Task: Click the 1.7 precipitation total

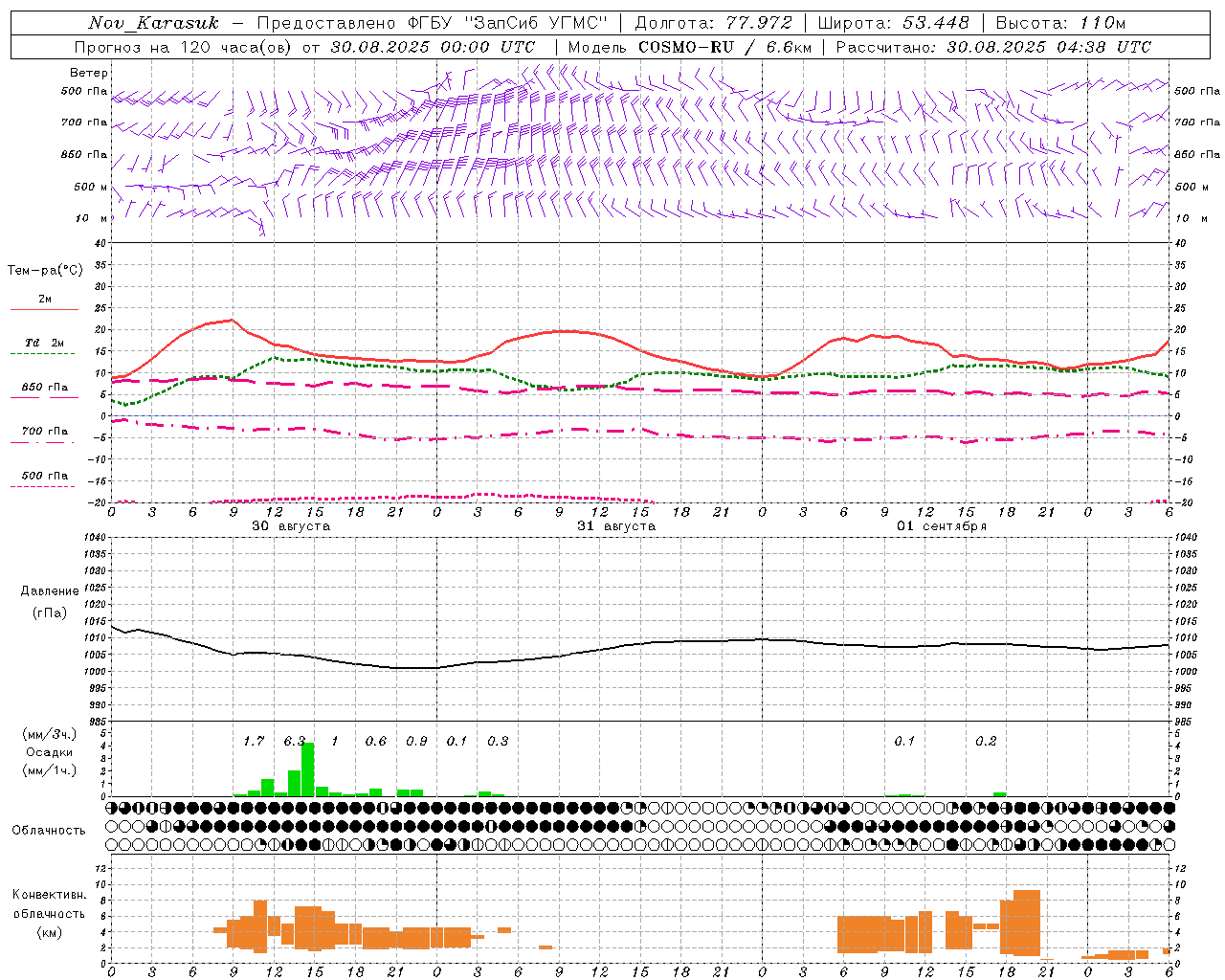Action: pos(254,742)
